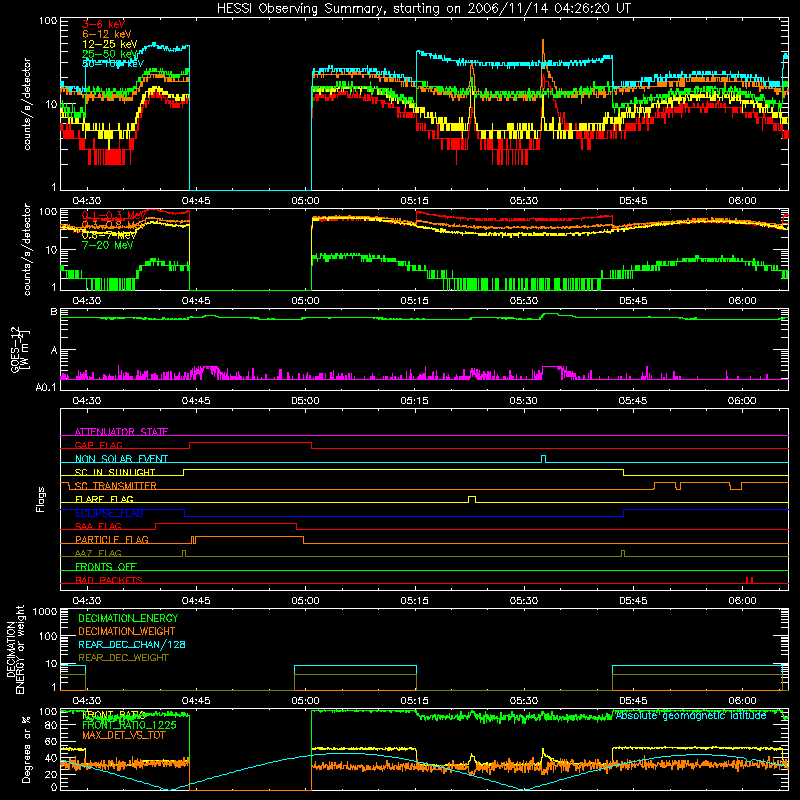This screenshot has width=800, height=800.
Task: Click the 7-20 MeV legend label
Action: click(x=107, y=245)
